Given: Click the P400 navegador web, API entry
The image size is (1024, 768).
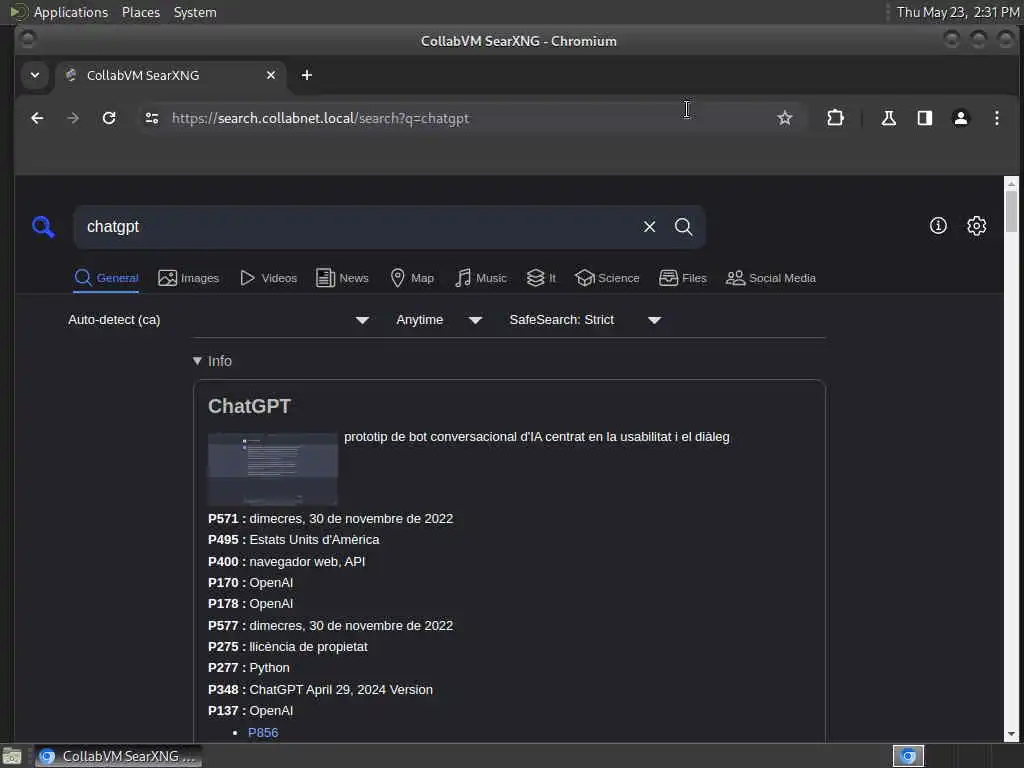Looking at the screenshot, I should pos(287,562).
